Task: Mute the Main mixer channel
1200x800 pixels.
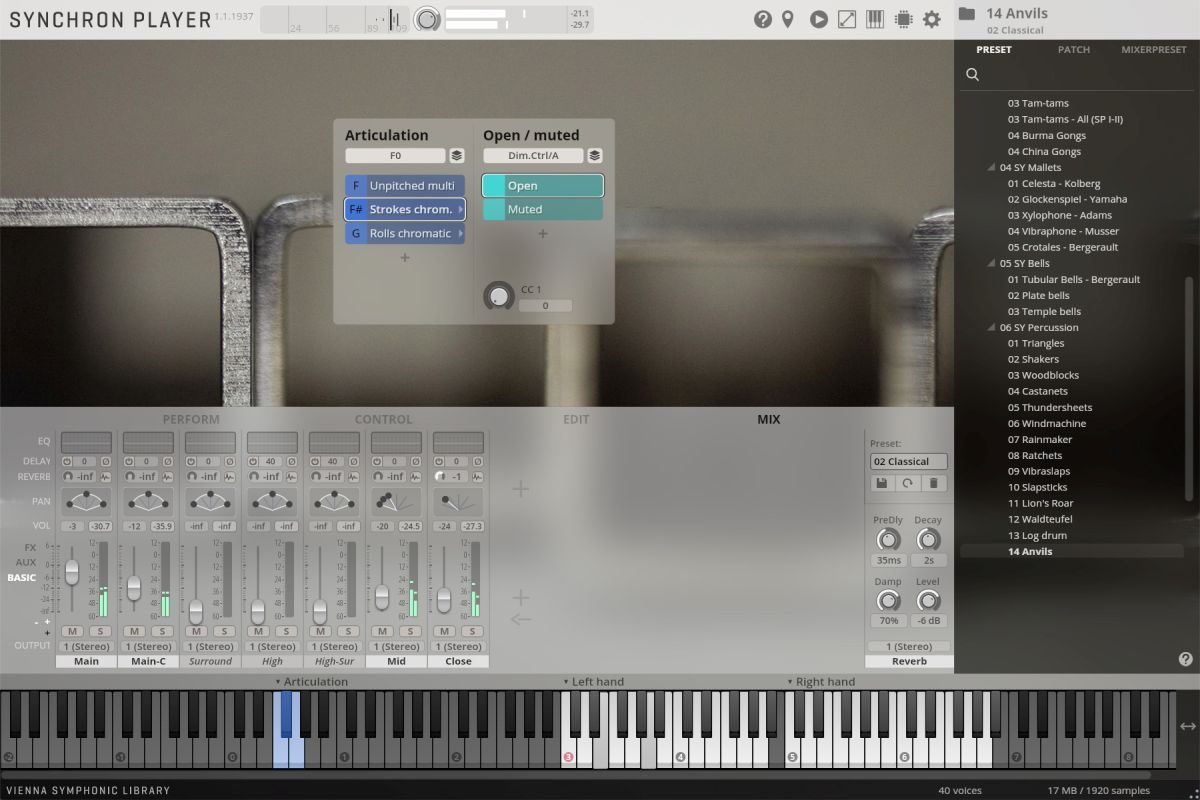Action: tap(72, 631)
